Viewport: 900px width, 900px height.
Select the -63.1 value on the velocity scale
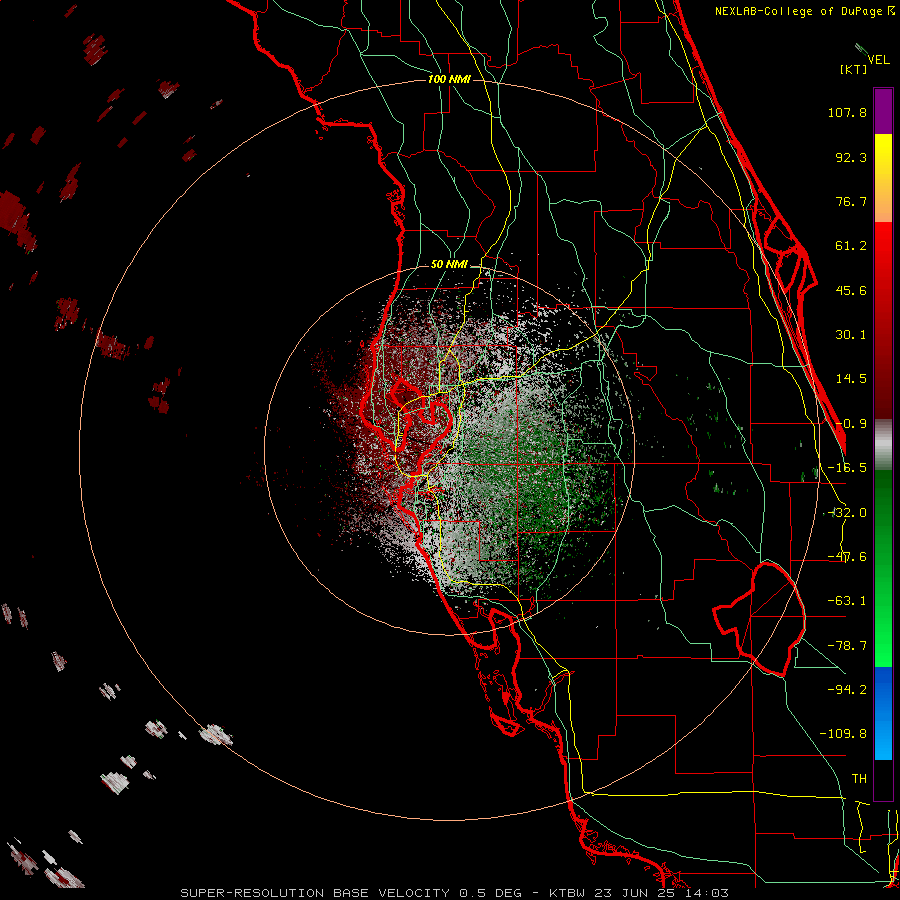tap(847, 601)
